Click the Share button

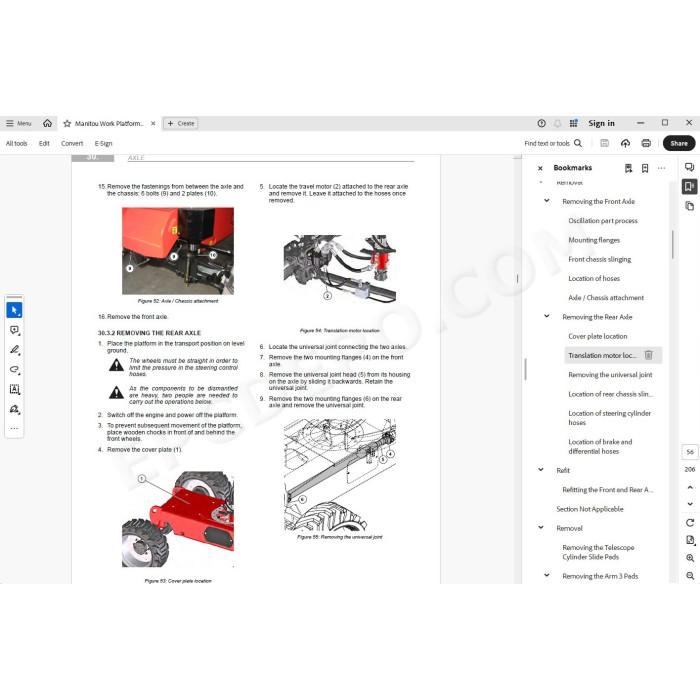point(679,143)
